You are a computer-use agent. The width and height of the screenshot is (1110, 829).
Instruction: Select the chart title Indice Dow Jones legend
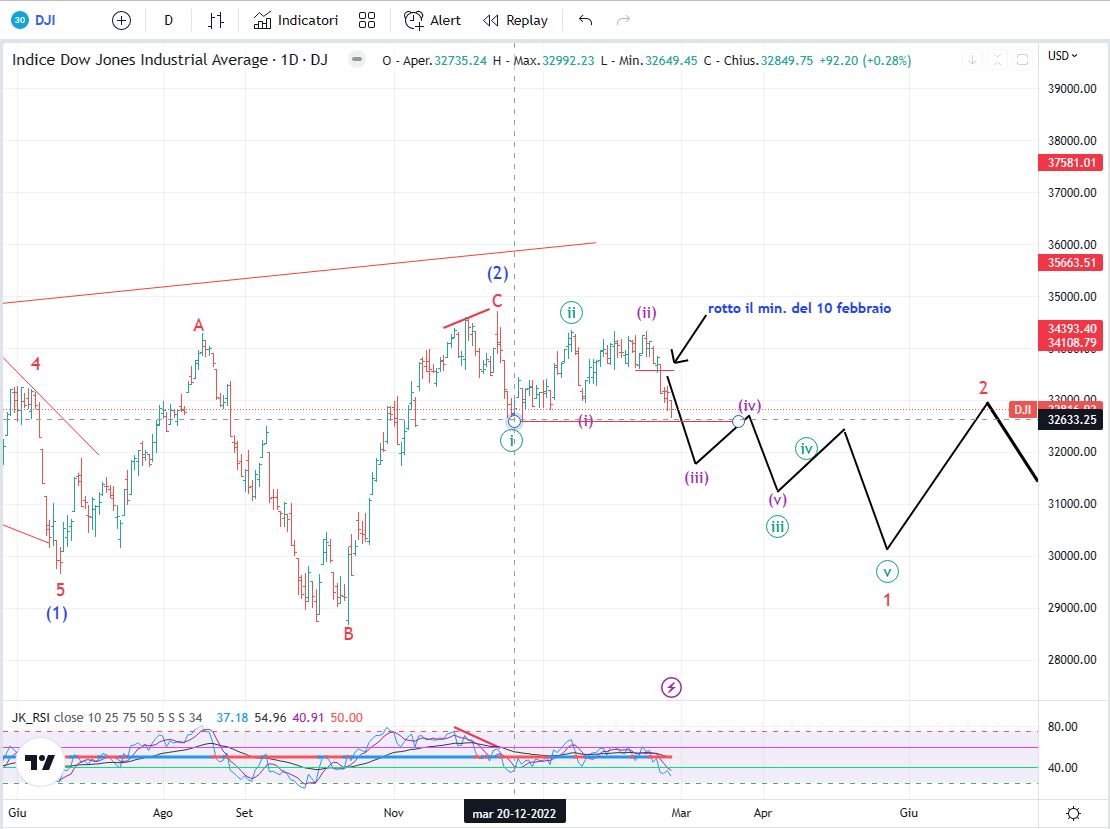point(170,59)
